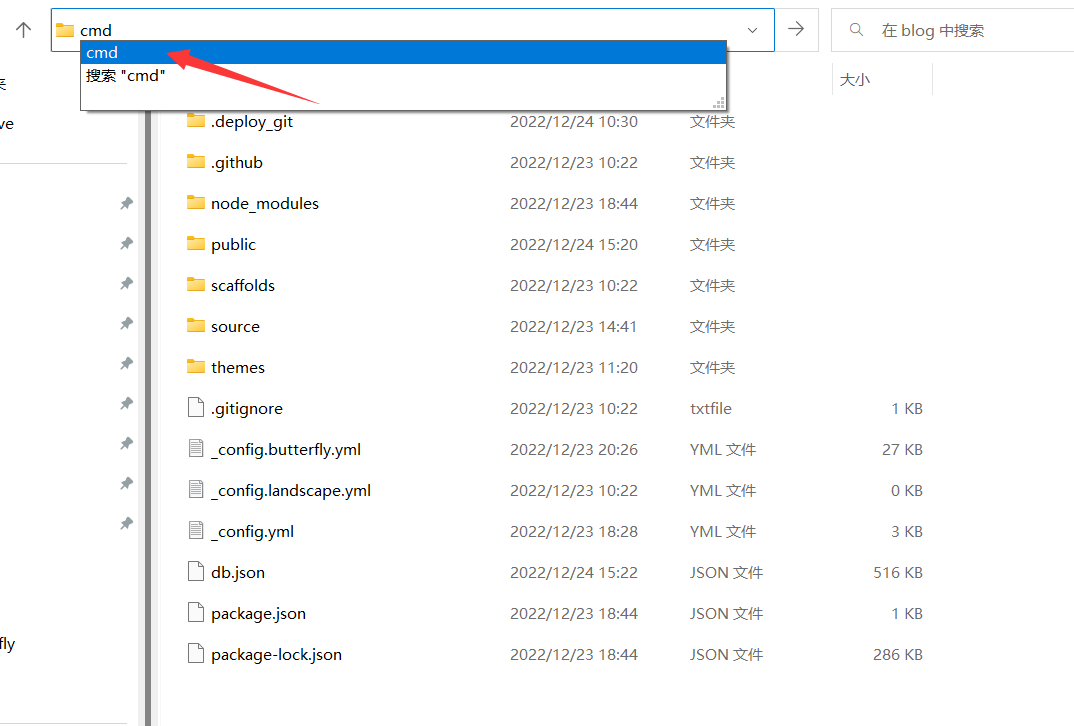
Task: Click the address bar text field containing cmd
Action: pyautogui.click(x=400, y=30)
